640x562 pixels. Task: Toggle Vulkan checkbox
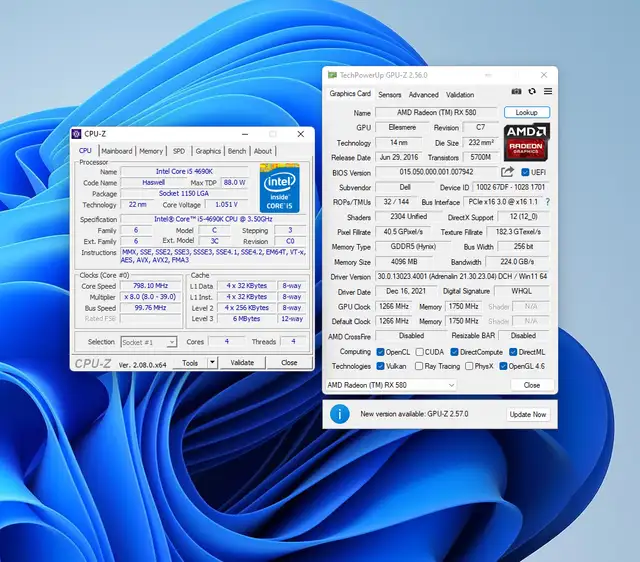point(380,366)
